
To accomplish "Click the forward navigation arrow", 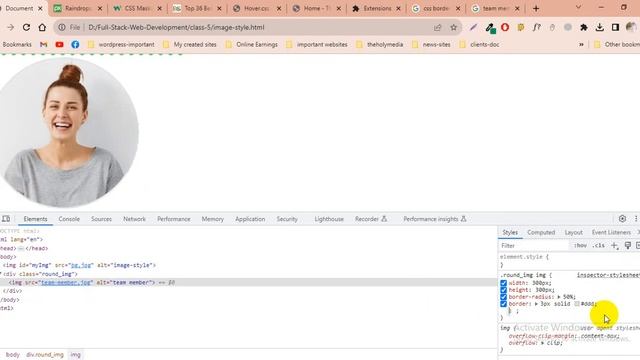I will click(10, 27).
